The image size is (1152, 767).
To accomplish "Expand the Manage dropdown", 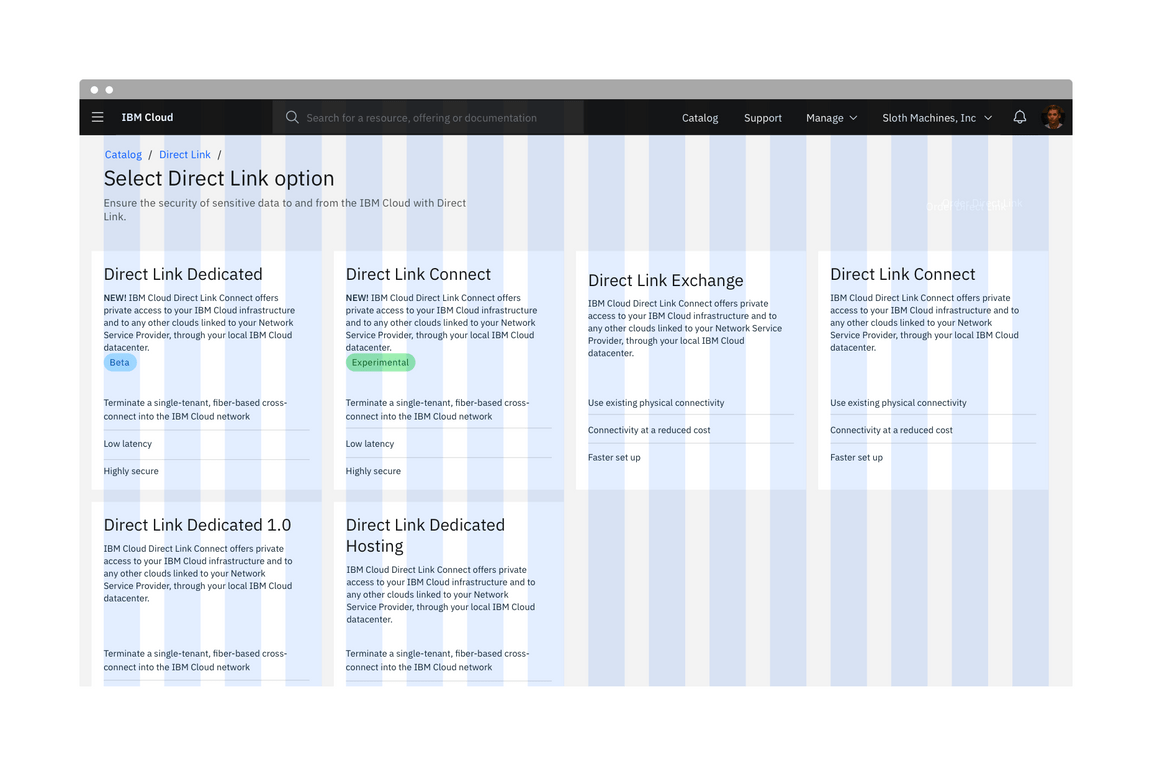I will tap(831, 118).
